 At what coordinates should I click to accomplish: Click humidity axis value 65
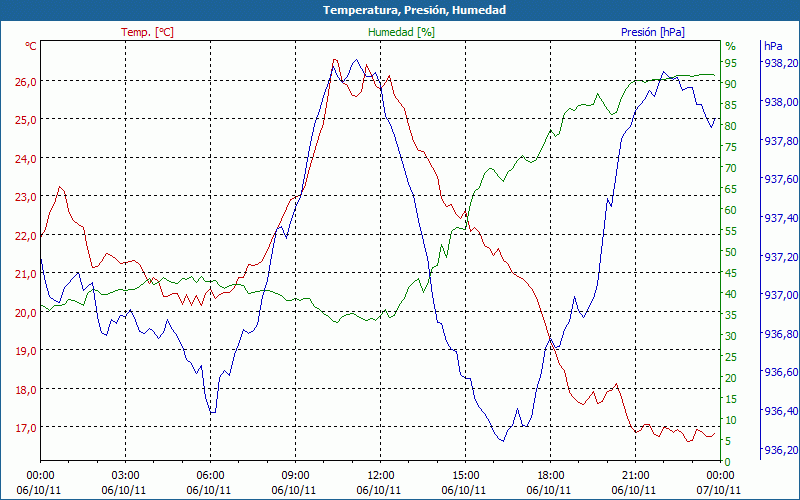731,189
